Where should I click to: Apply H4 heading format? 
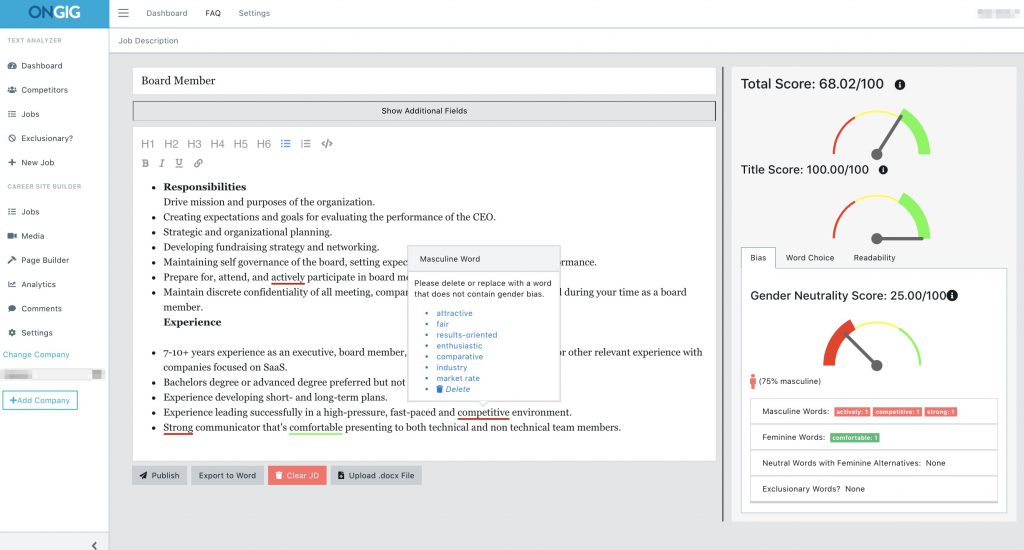point(217,144)
